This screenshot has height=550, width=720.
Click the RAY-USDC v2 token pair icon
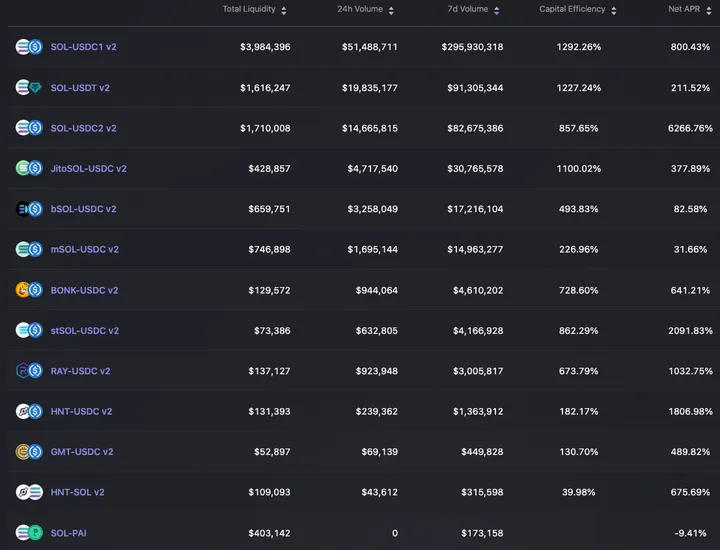click(28, 371)
